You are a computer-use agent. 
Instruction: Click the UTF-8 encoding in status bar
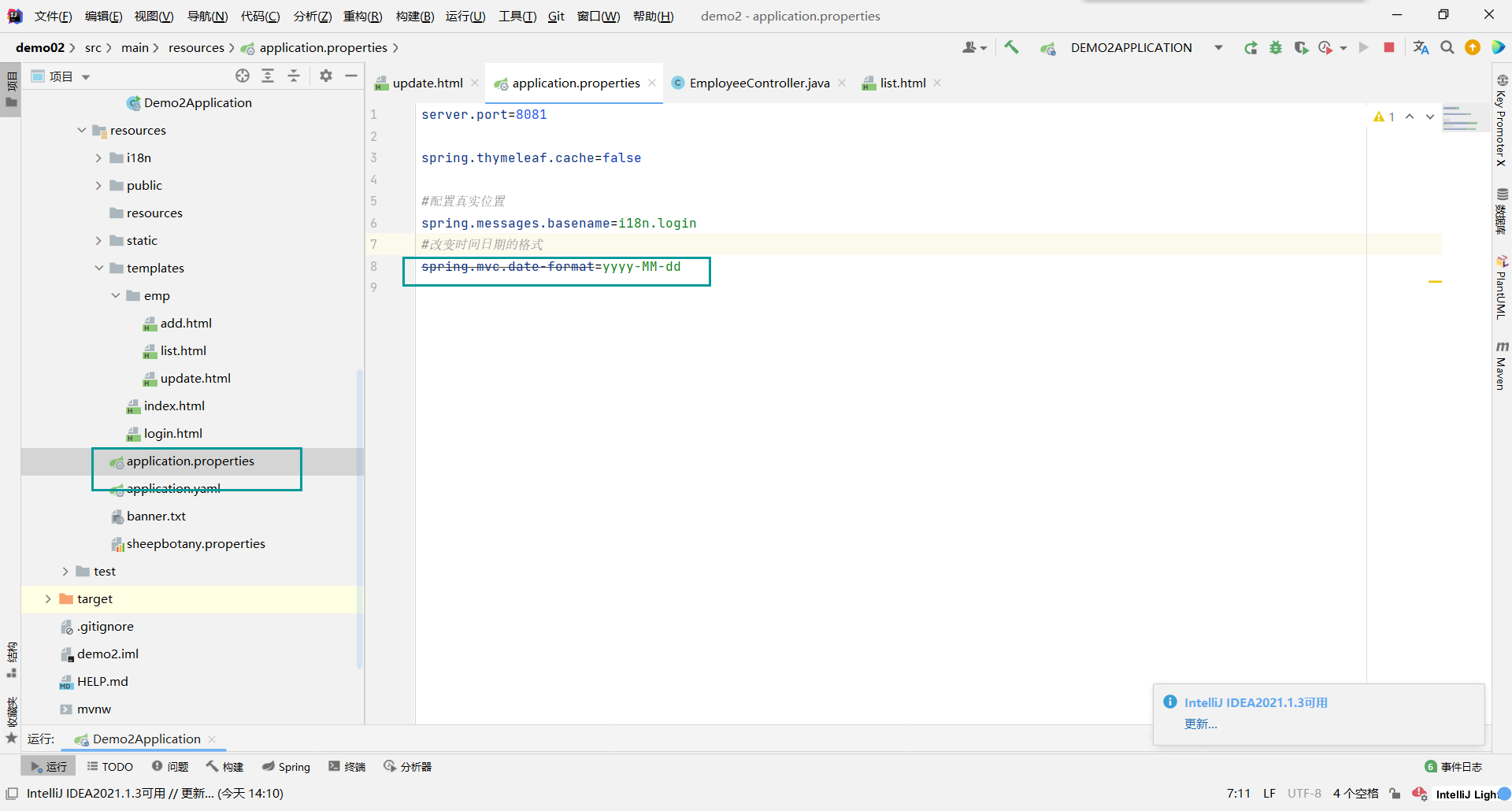(1304, 794)
